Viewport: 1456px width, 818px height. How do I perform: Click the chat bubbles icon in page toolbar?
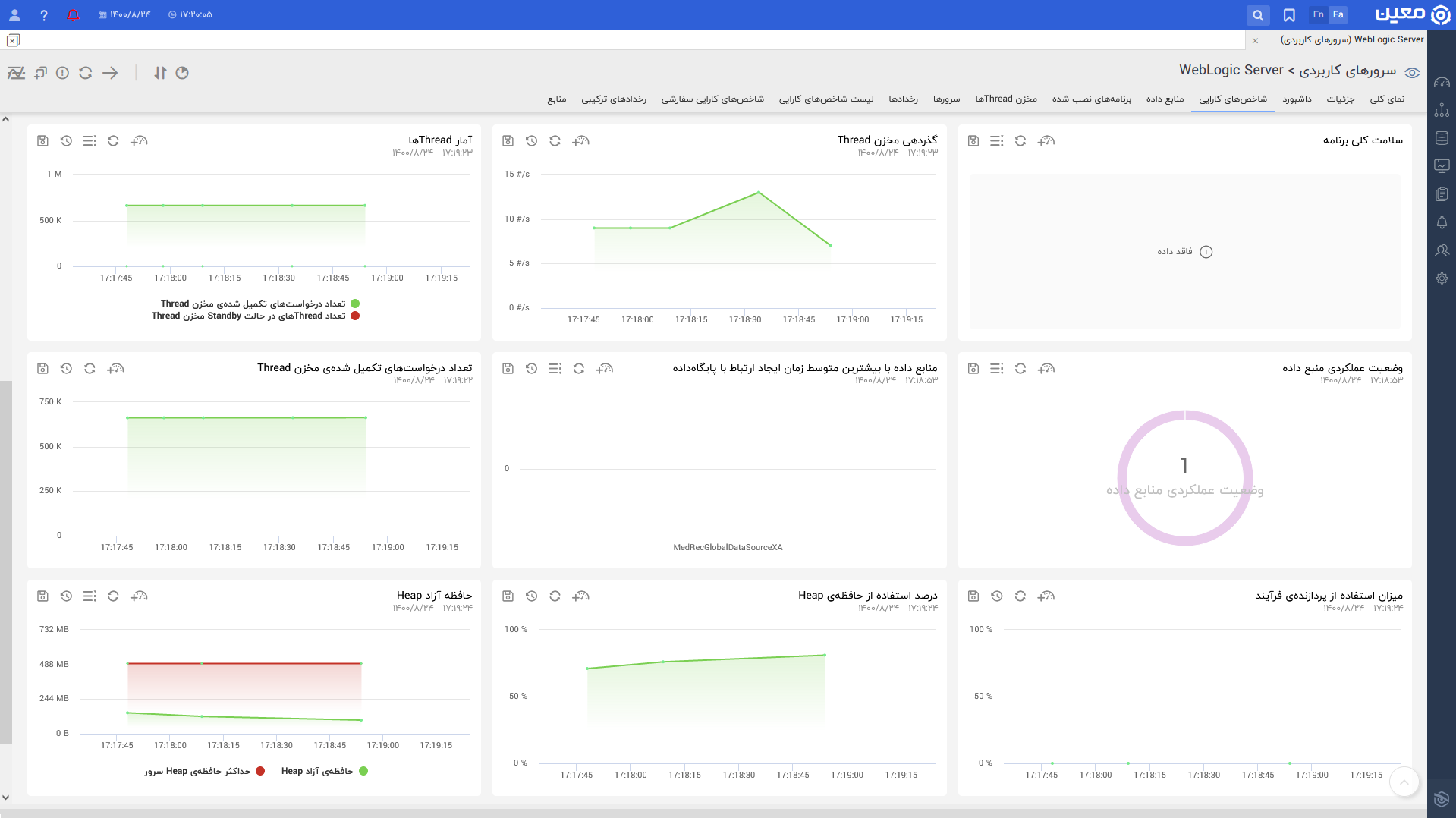click(x=41, y=73)
